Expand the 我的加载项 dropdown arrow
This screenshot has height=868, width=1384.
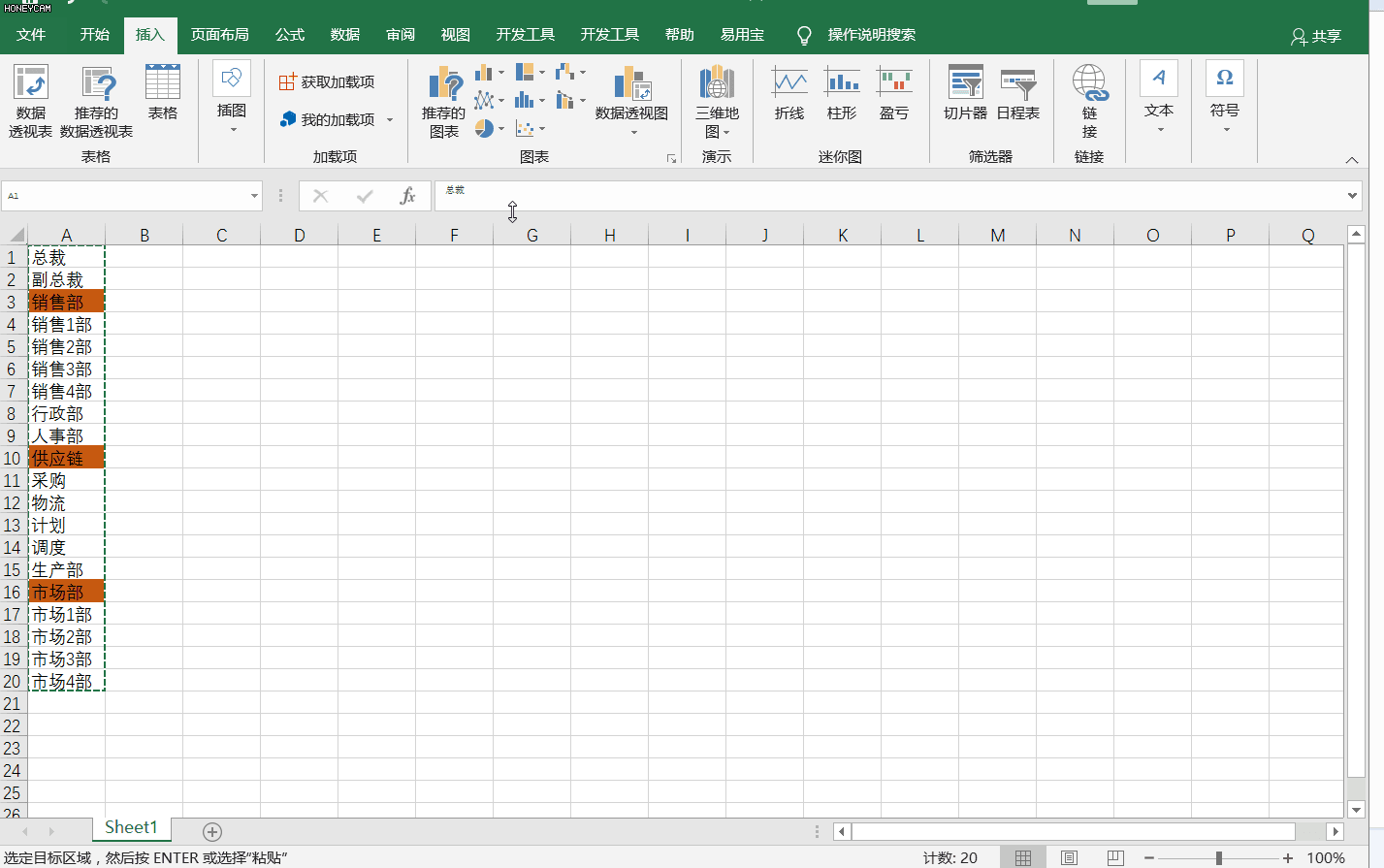point(390,120)
